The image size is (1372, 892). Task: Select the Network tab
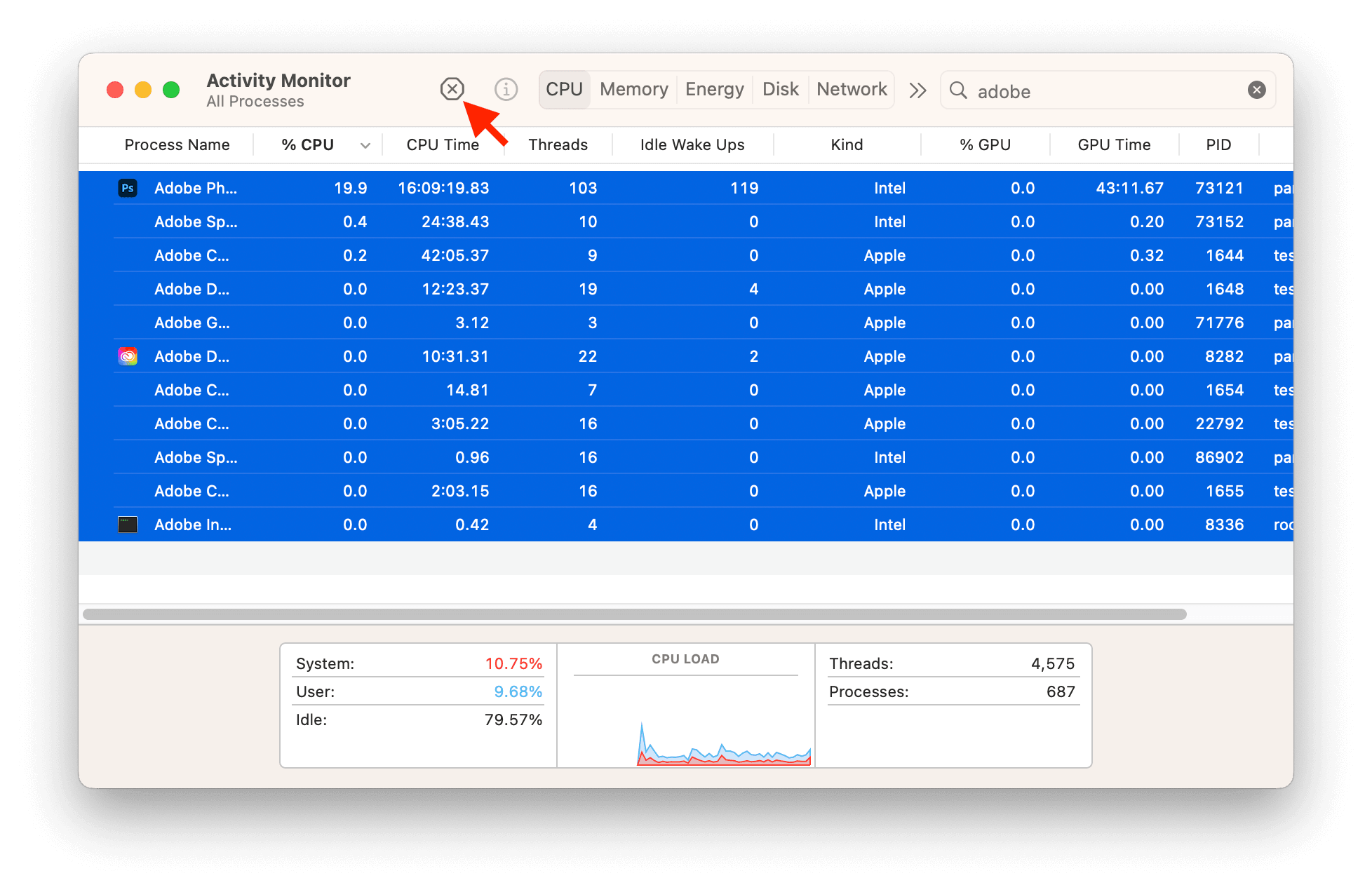[x=852, y=89]
